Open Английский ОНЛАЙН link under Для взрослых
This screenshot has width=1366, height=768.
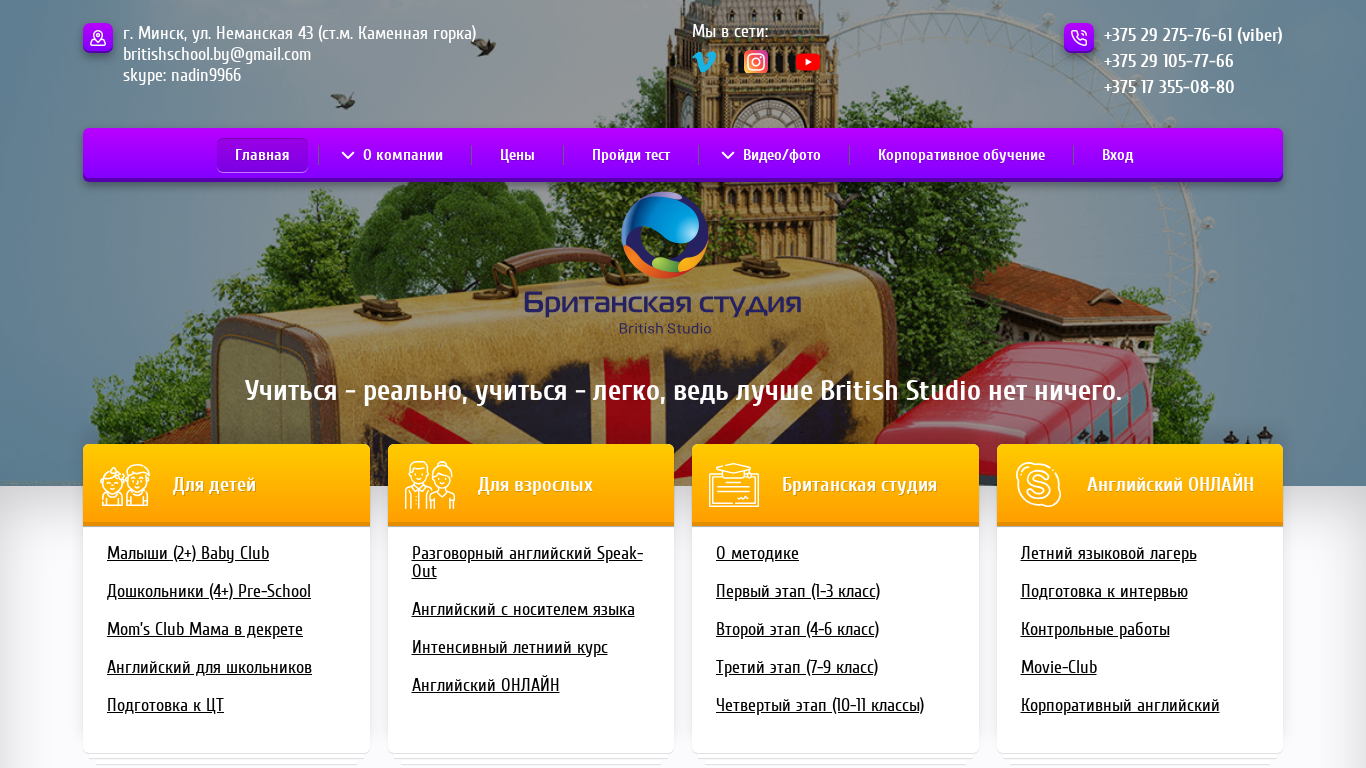[486, 685]
